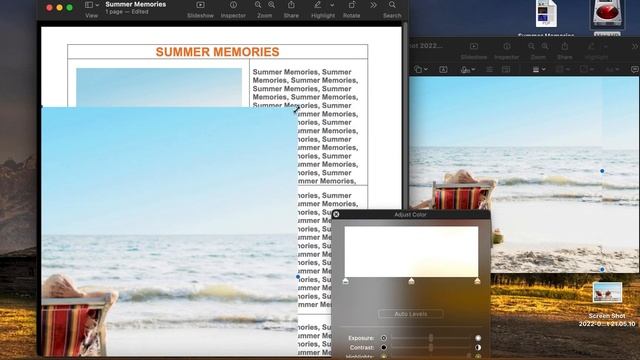Select the Text tool in markup toolbar
Screen dimensions: 640x360
tap(443, 69)
